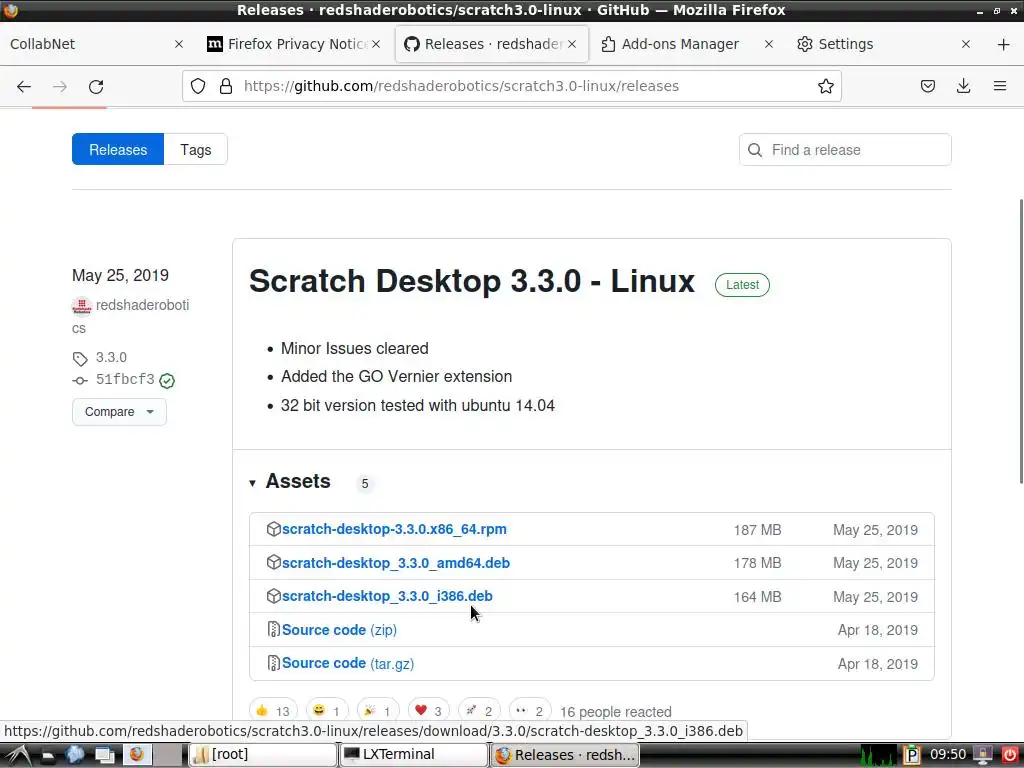This screenshot has height=768, width=1024.
Task: Launch web browser globe taskbar icon
Action: 75,755
